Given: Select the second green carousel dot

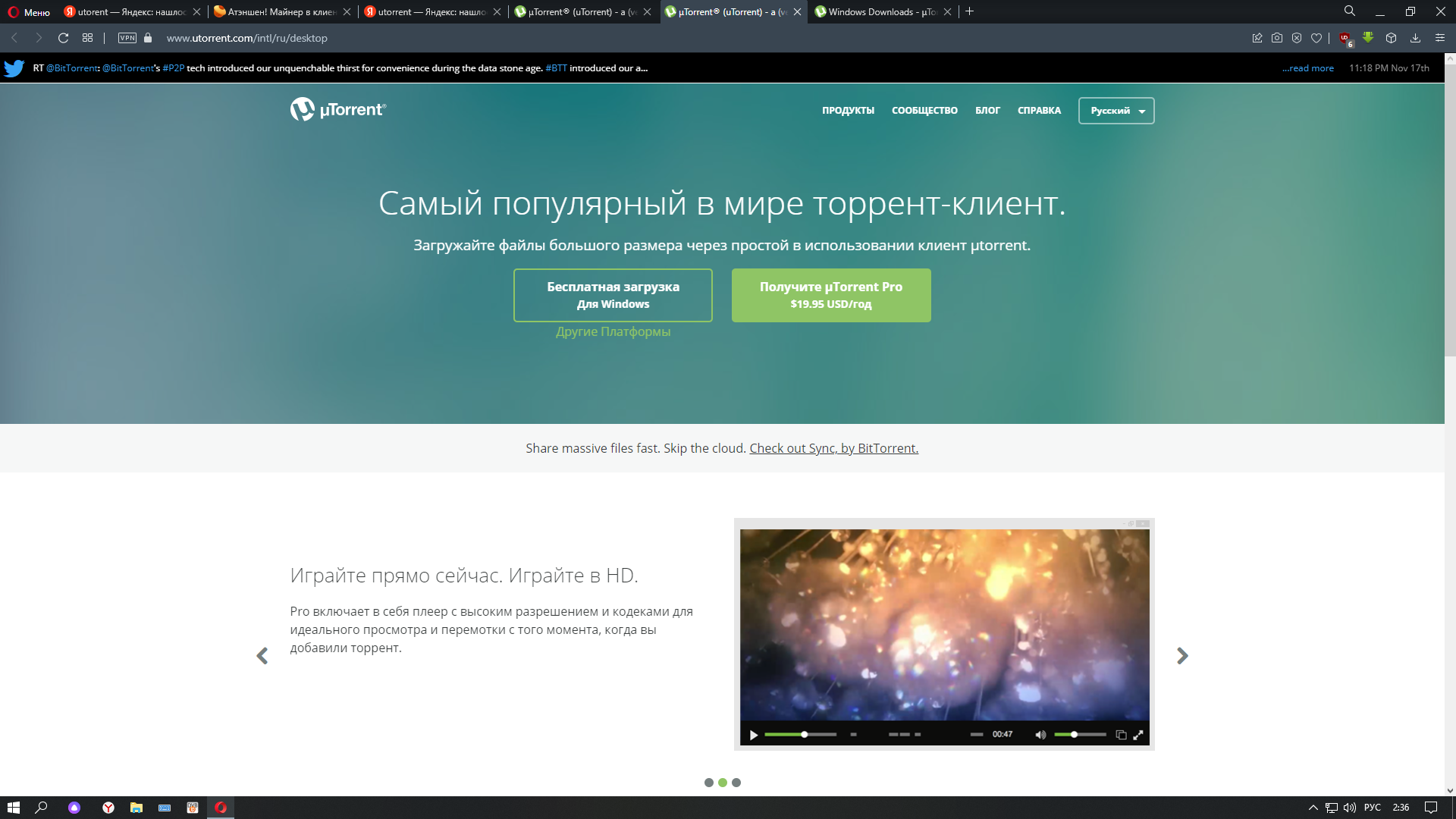Looking at the screenshot, I should 723,783.
